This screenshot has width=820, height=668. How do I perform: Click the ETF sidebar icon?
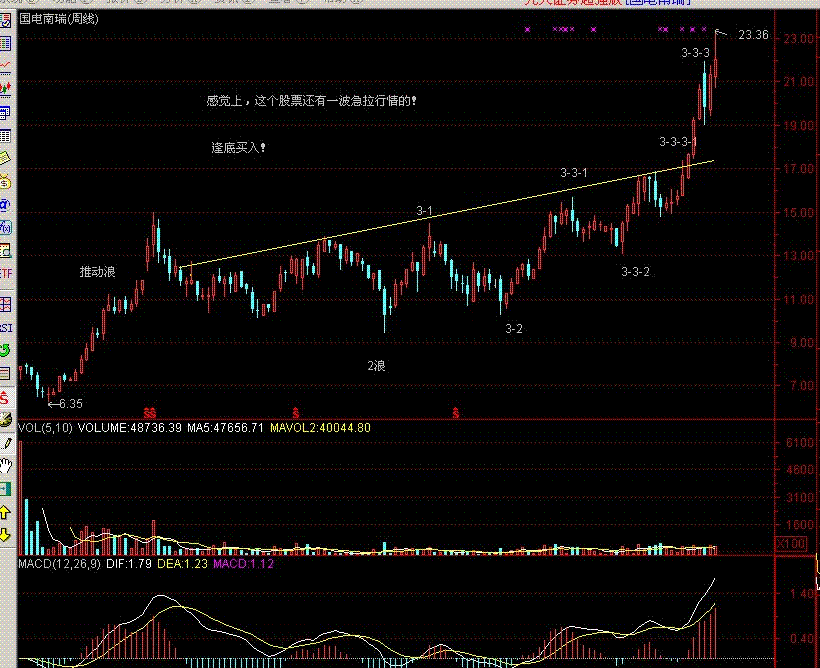pyautogui.click(x=6, y=274)
